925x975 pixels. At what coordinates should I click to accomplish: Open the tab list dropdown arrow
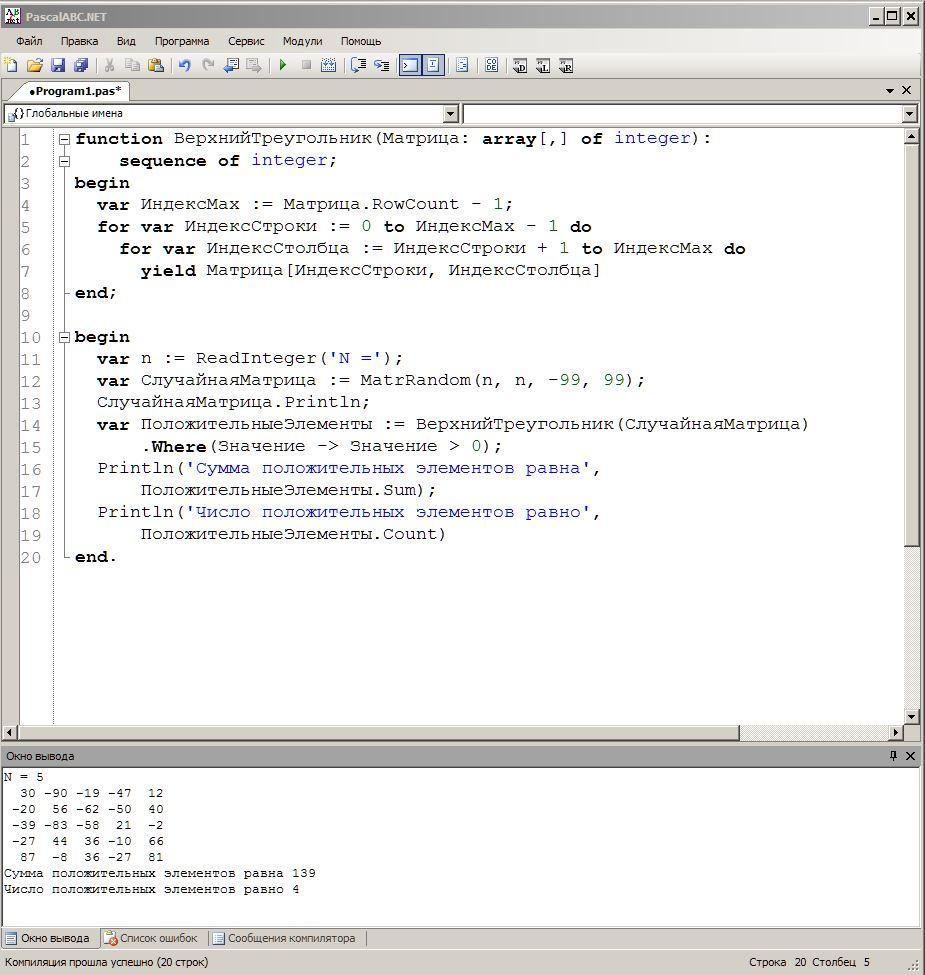click(890, 91)
